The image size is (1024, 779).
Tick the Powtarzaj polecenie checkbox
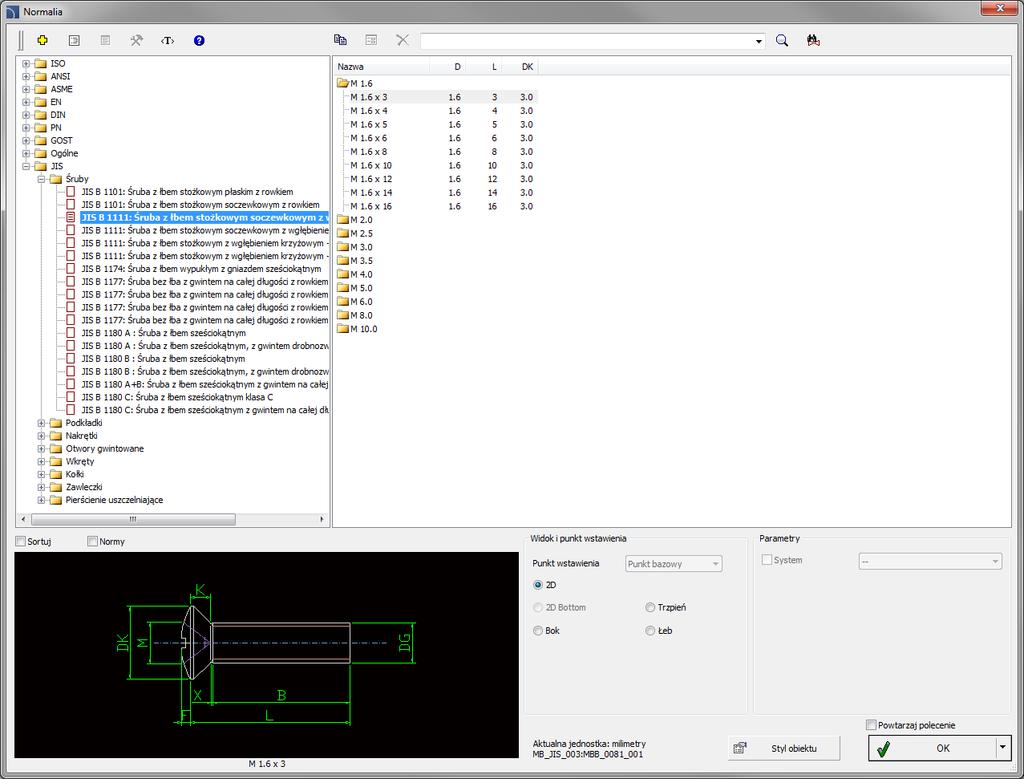pos(871,725)
